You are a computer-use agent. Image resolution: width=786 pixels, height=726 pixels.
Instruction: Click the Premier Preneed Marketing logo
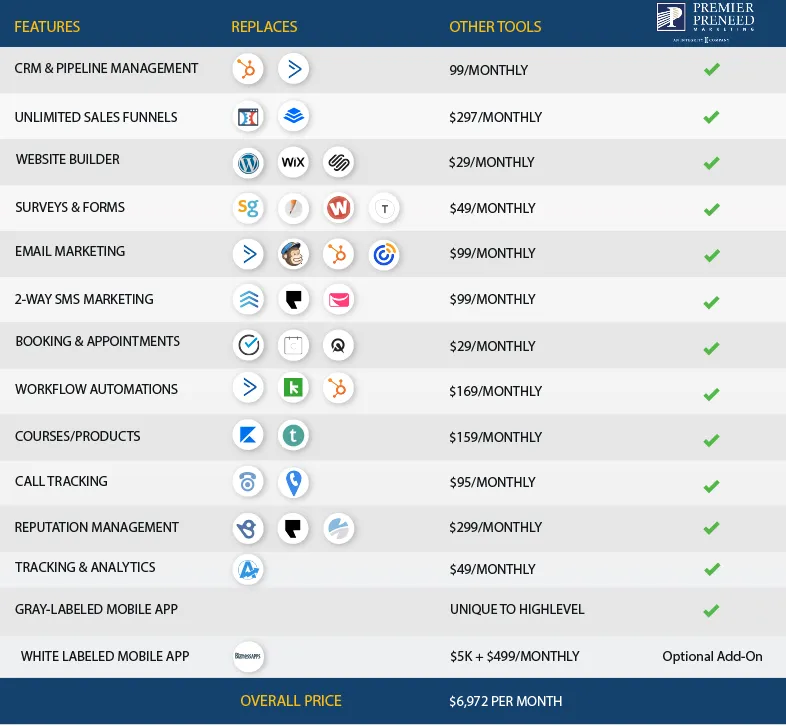(706, 23)
